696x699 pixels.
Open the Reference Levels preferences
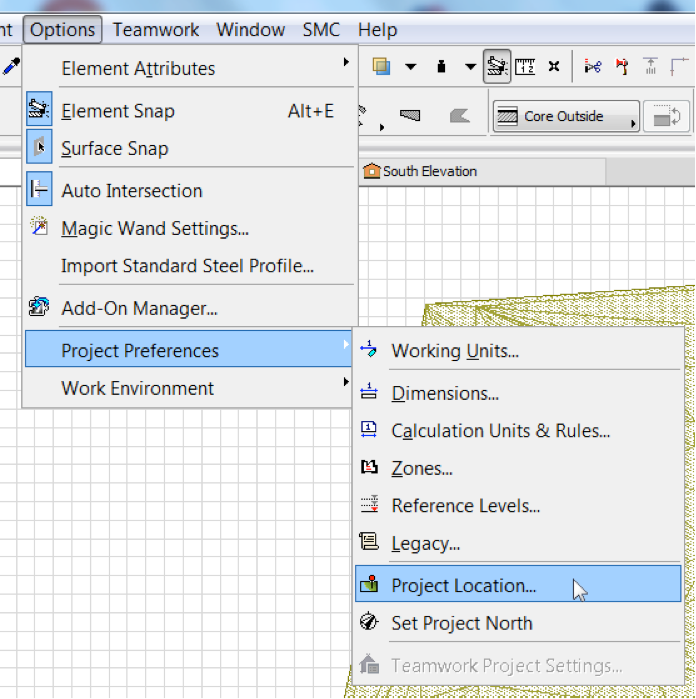(x=518, y=505)
